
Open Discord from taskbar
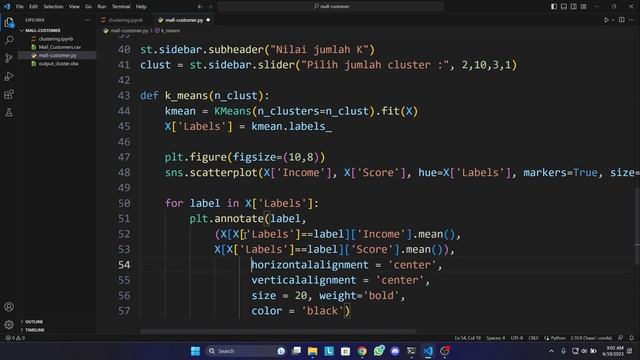click(395, 351)
